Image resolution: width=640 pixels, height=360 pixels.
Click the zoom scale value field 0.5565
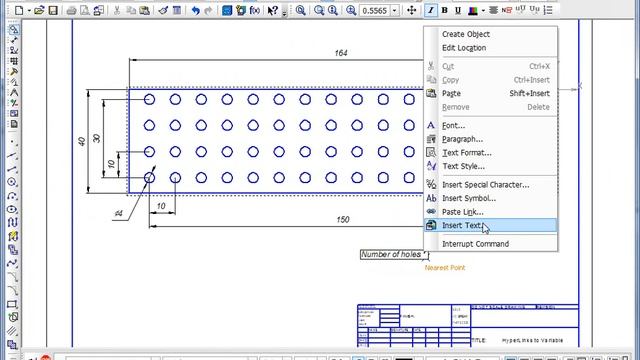point(374,11)
